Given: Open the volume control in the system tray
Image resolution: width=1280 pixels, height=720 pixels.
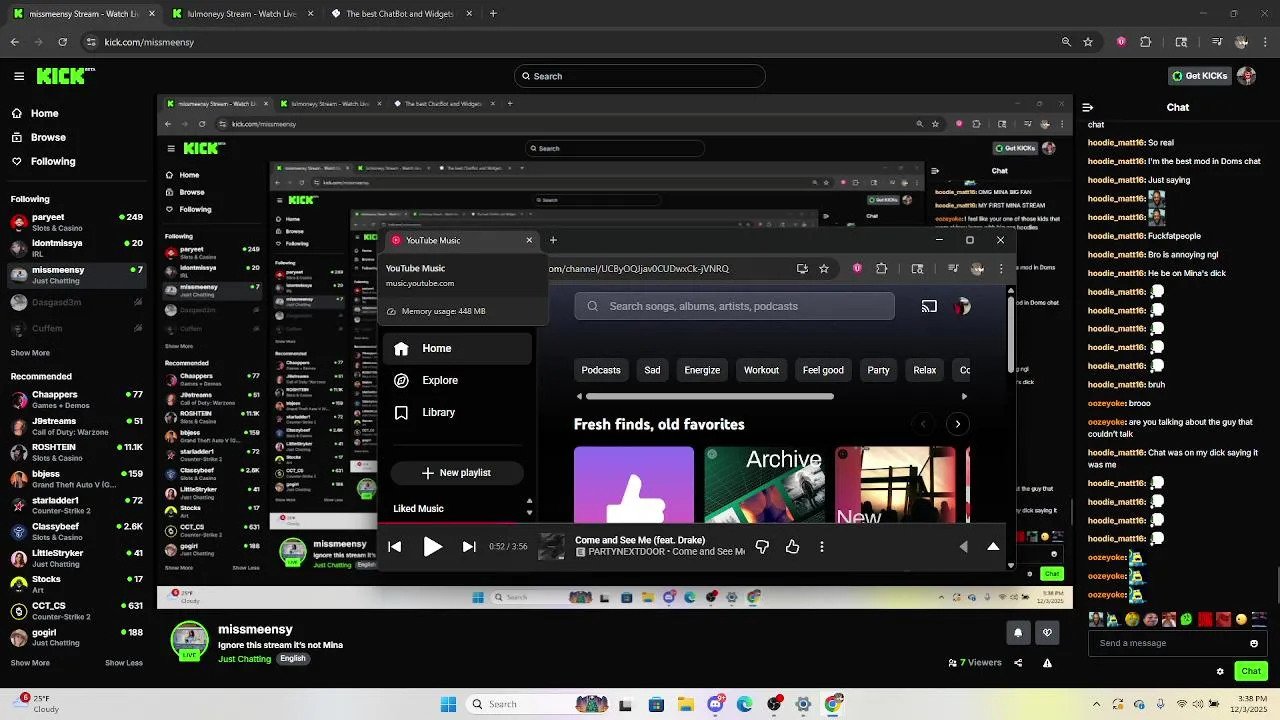Looking at the screenshot, I should [1198, 704].
